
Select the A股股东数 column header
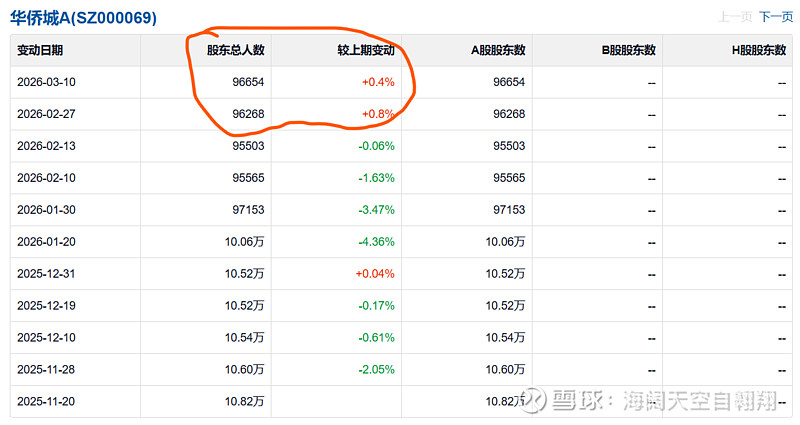click(x=498, y=50)
